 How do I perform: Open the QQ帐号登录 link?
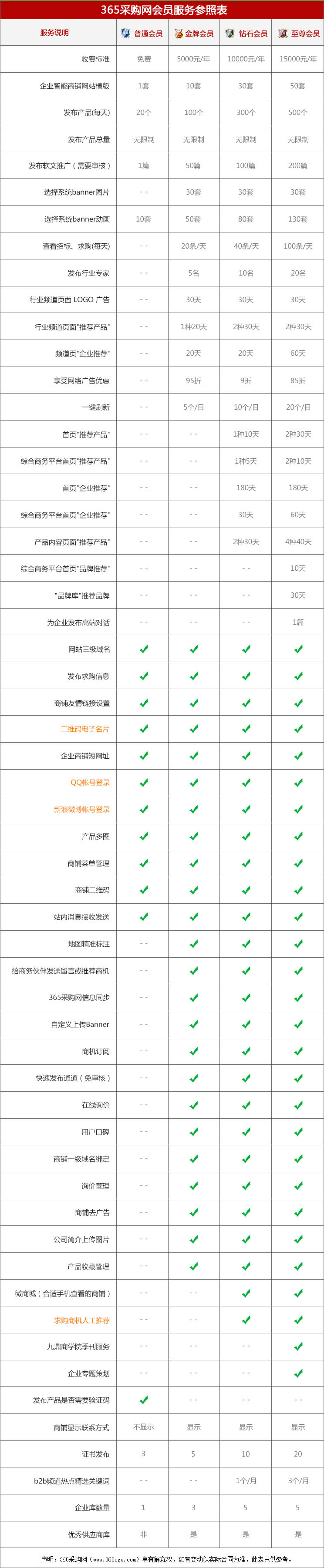(x=90, y=782)
